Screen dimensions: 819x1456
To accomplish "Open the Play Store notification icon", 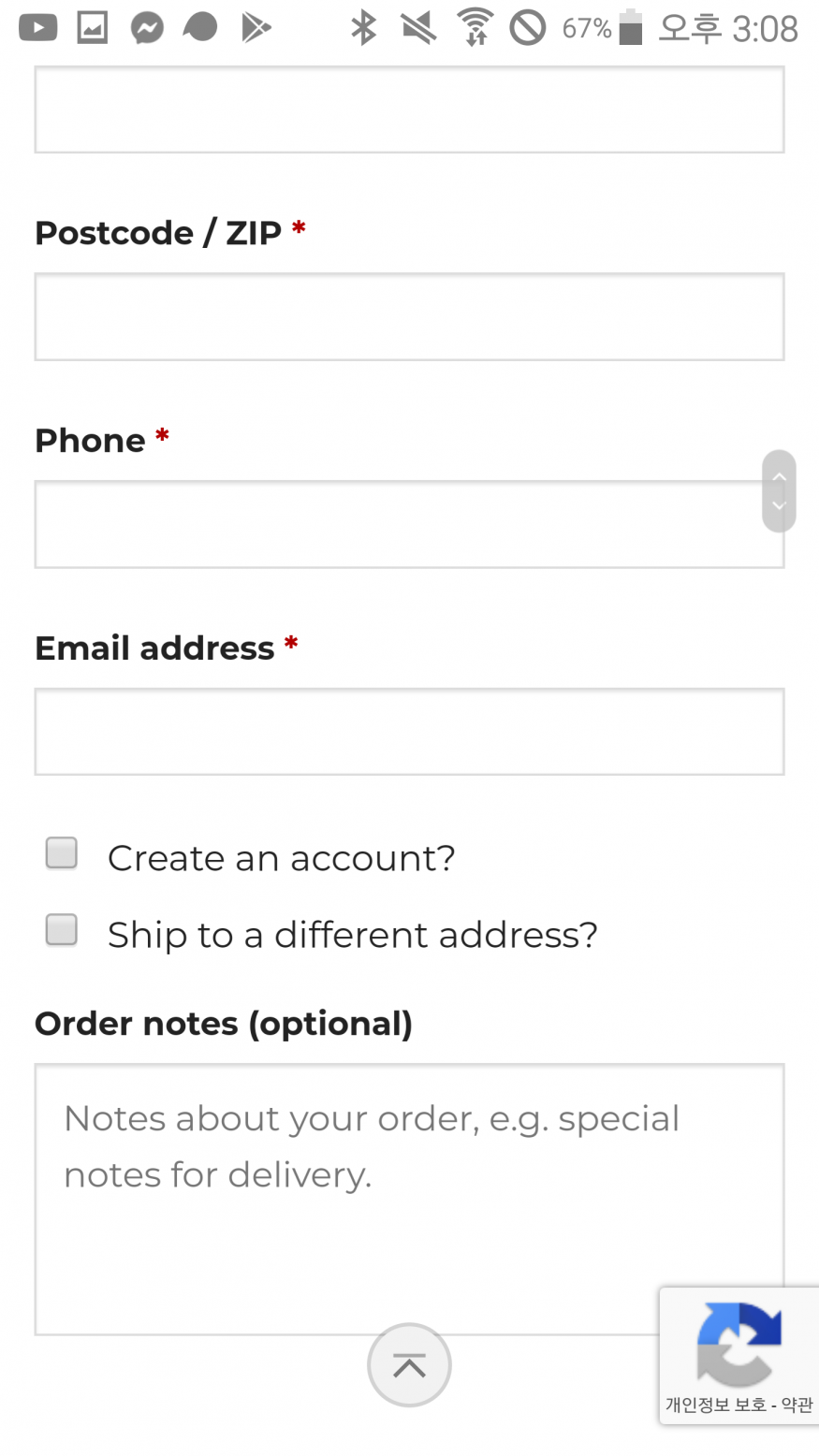I will pyautogui.click(x=256, y=28).
